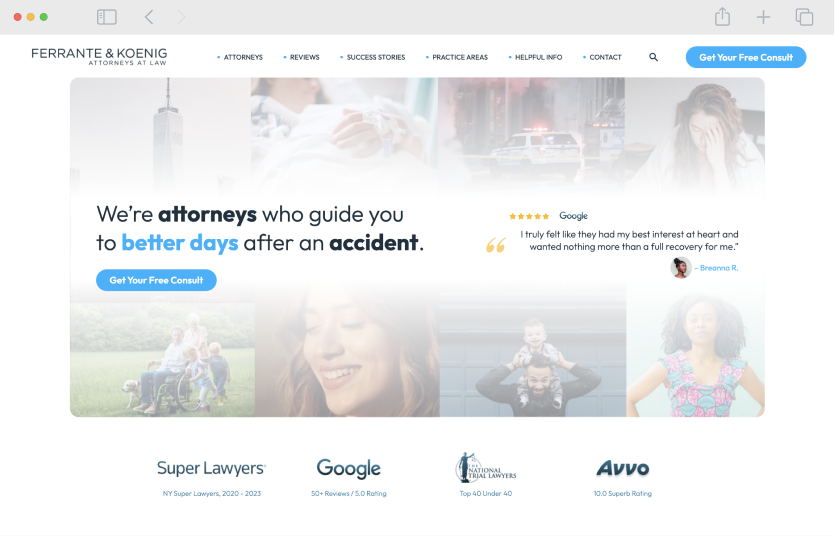Viewport: 835px width, 536px height.
Task: Click header Get Your Free Consult button
Action: click(746, 57)
